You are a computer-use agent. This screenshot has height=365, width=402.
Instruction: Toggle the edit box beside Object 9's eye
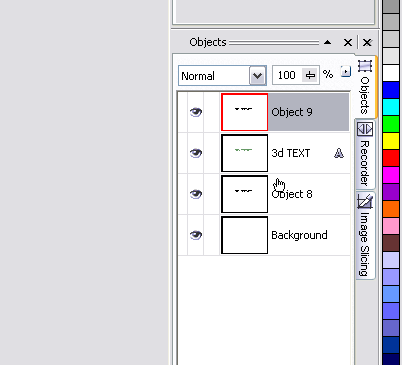(x=211, y=112)
